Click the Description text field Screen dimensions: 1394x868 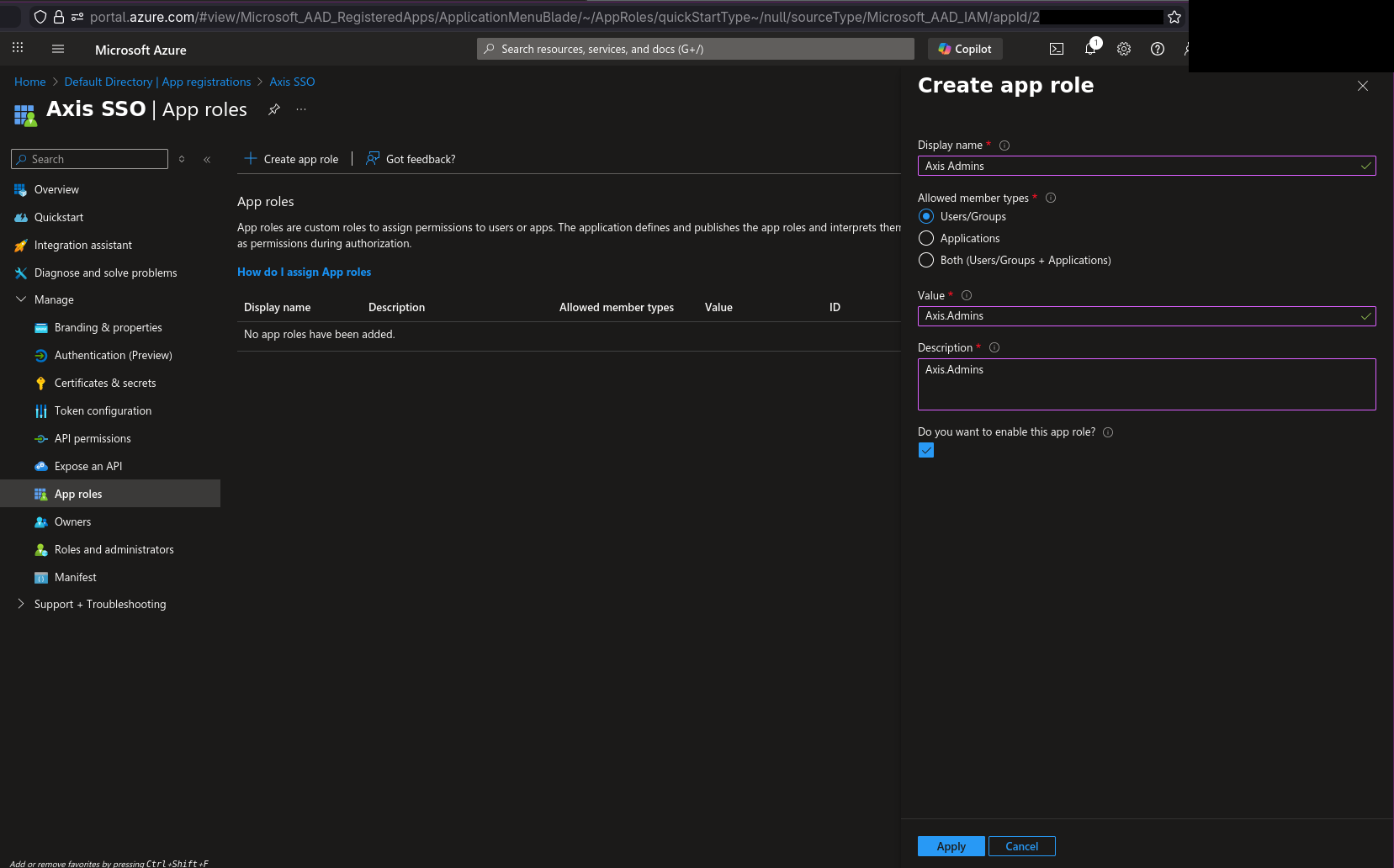pyautogui.click(x=1146, y=384)
